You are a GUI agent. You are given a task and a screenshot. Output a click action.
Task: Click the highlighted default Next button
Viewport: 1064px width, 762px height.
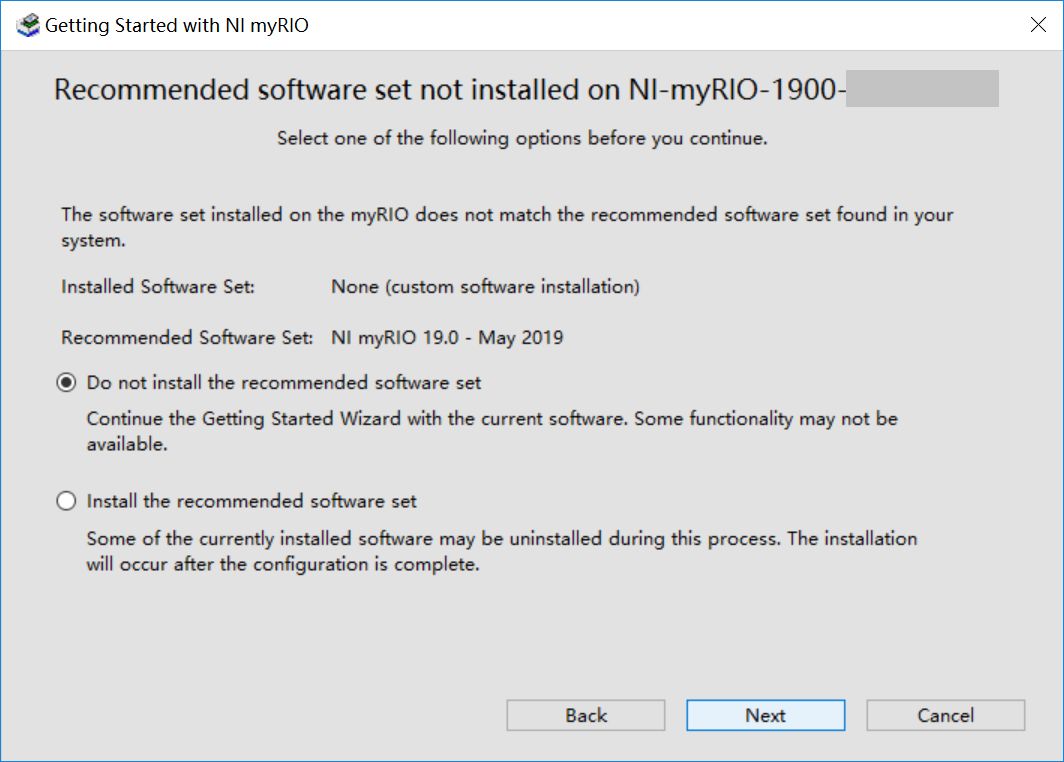[x=765, y=715]
